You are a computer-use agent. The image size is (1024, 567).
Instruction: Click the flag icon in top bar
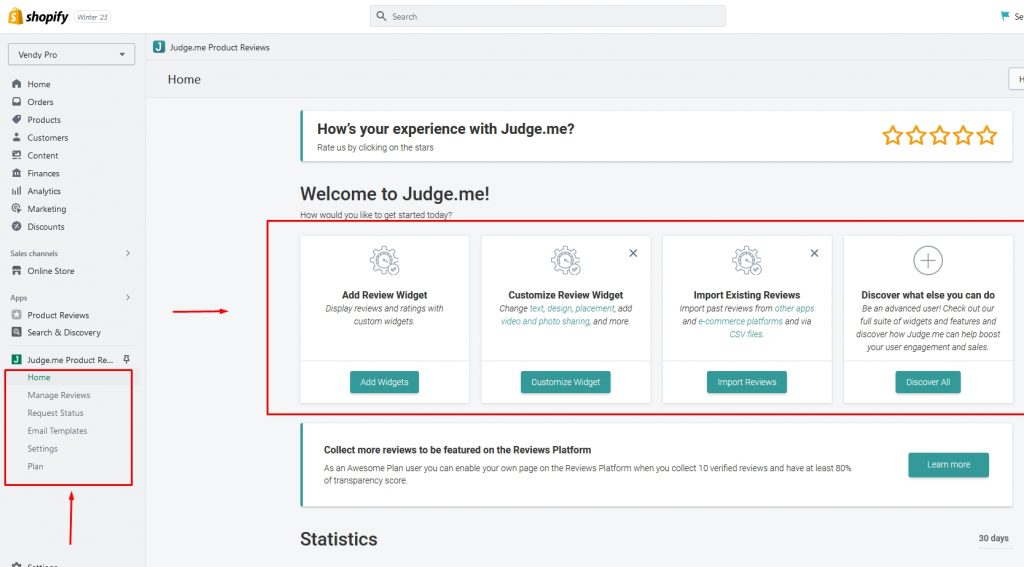(1005, 16)
